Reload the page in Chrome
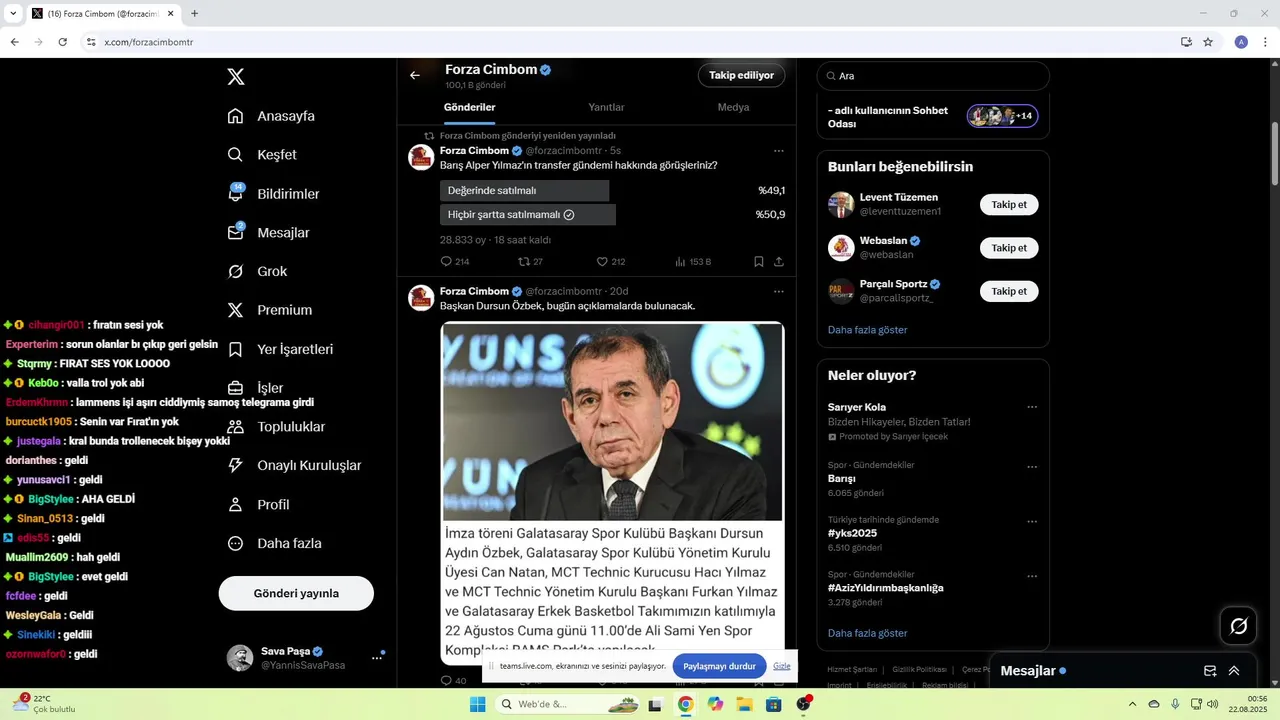 [62, 42]
